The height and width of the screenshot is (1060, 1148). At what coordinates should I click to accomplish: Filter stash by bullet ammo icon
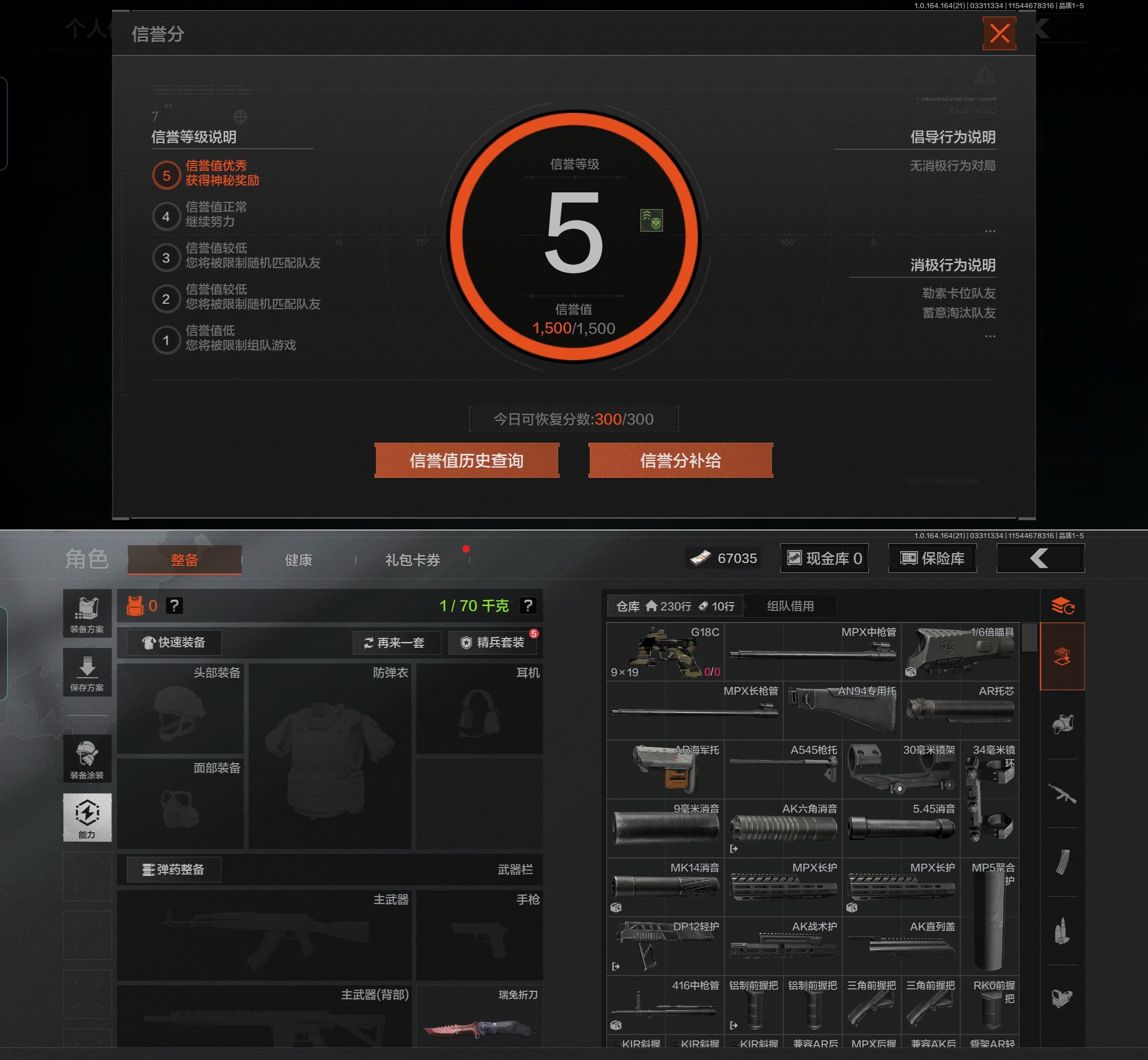[x=1062, y=930]
